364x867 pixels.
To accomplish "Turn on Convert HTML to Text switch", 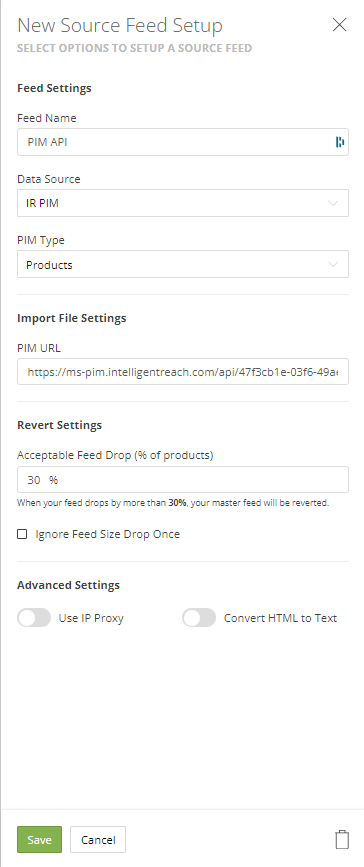I will coord(199,618).
